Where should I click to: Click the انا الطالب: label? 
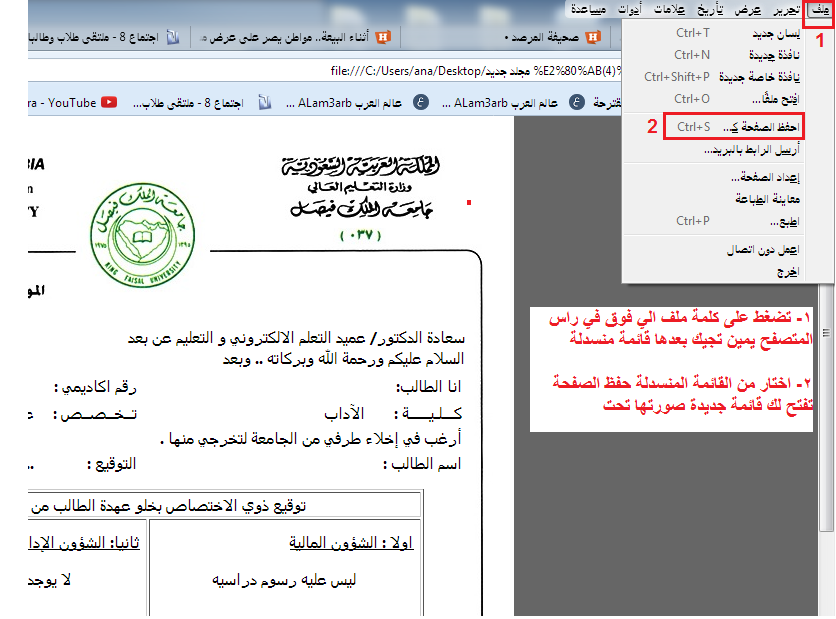click(428, 387)
